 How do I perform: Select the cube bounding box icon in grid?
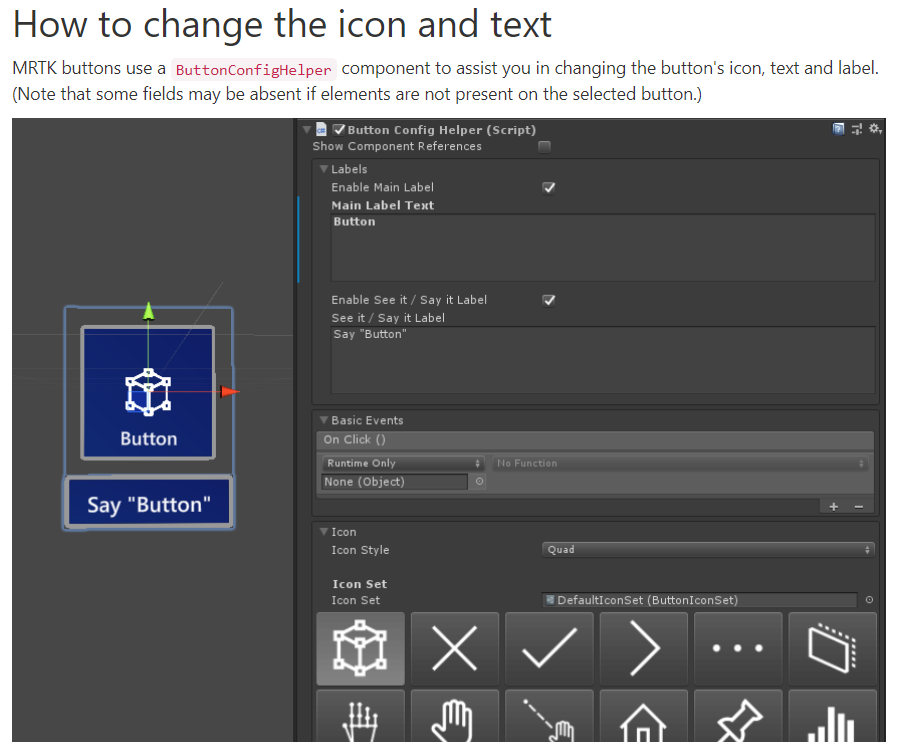coord(360,649)
